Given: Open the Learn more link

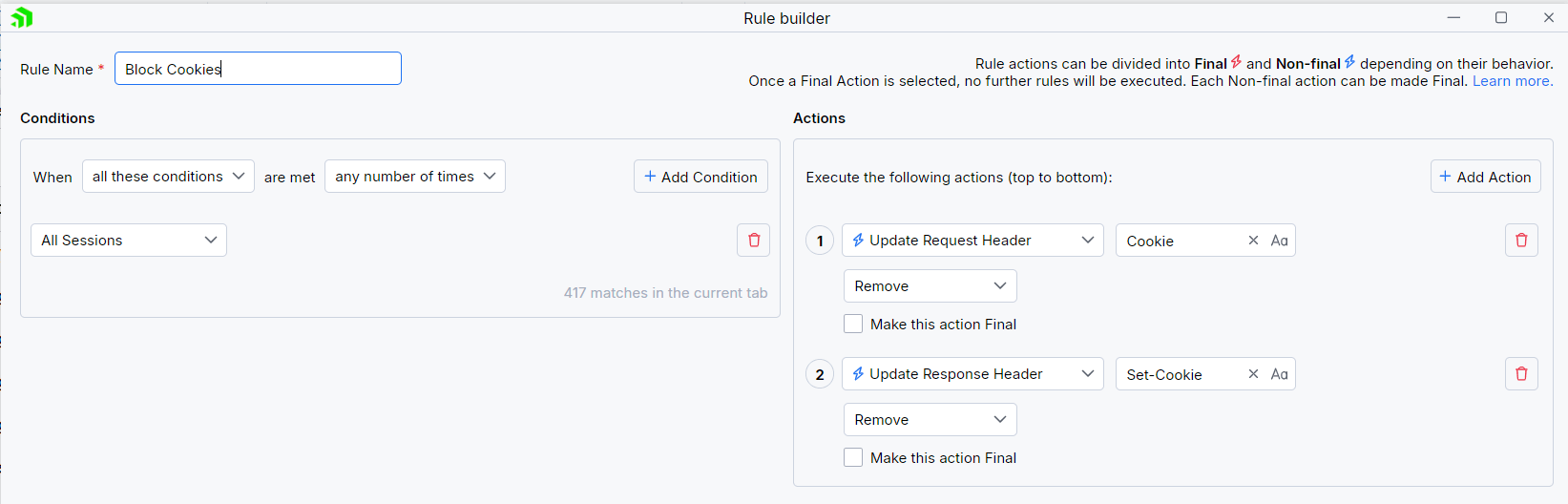Looking at the screenshot, I should pos(1512,81).
